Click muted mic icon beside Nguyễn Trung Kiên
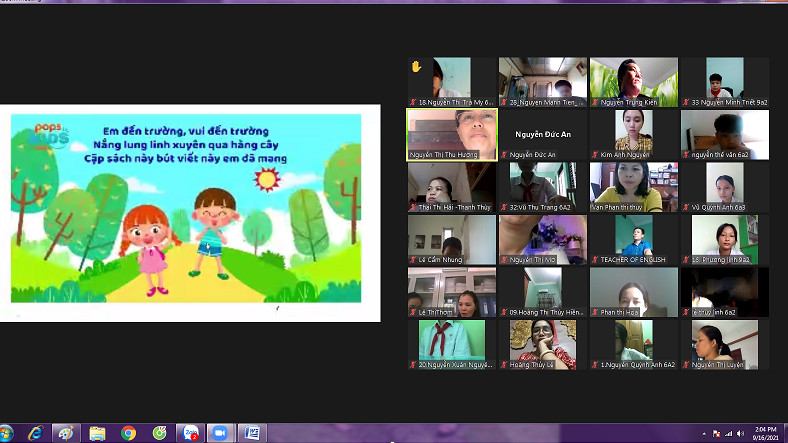 (x=595, y=102)
